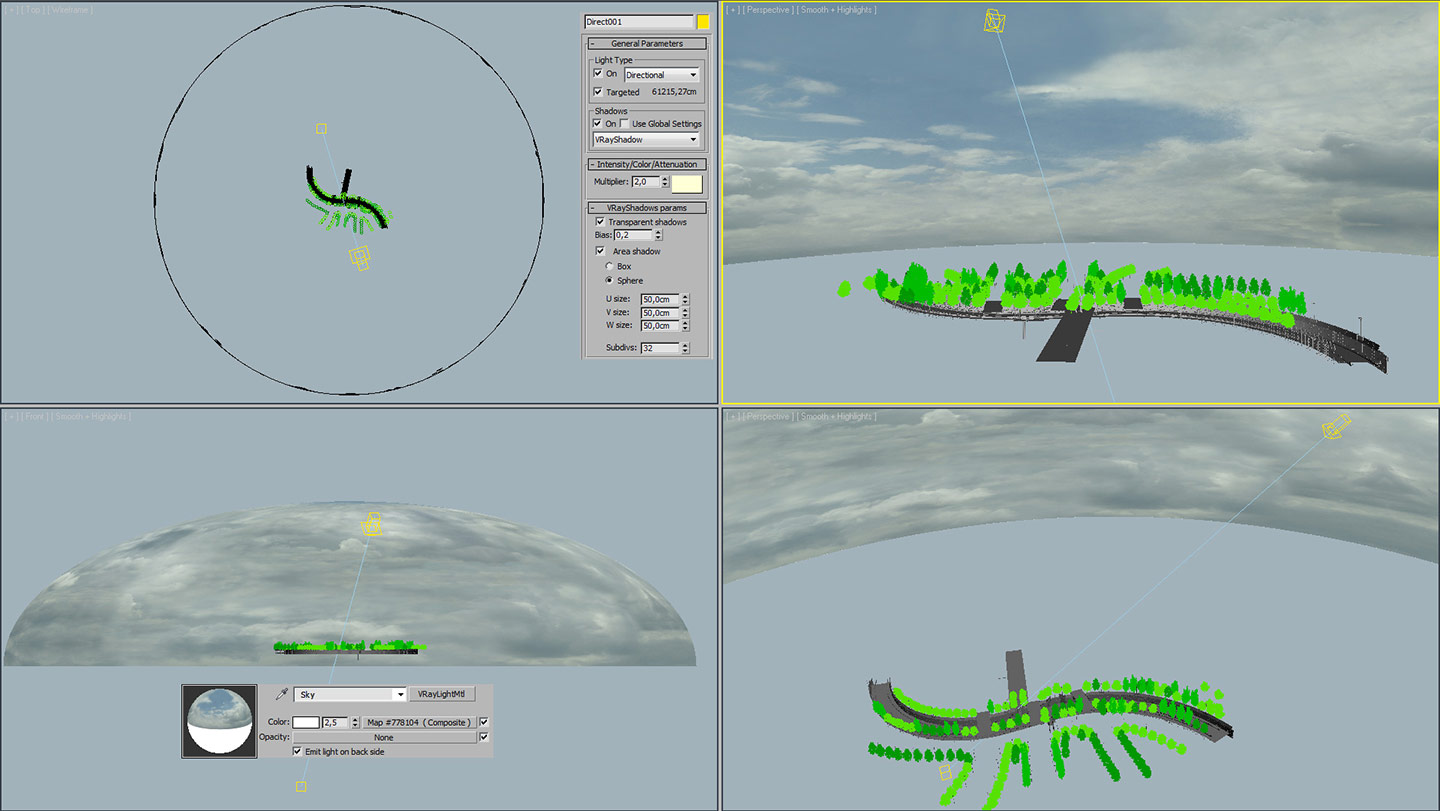The width and height of the screenshot is (1440, 811).
Task: Click the spinner next to the 2,5 color multiplier
Action: click(356, 722)
